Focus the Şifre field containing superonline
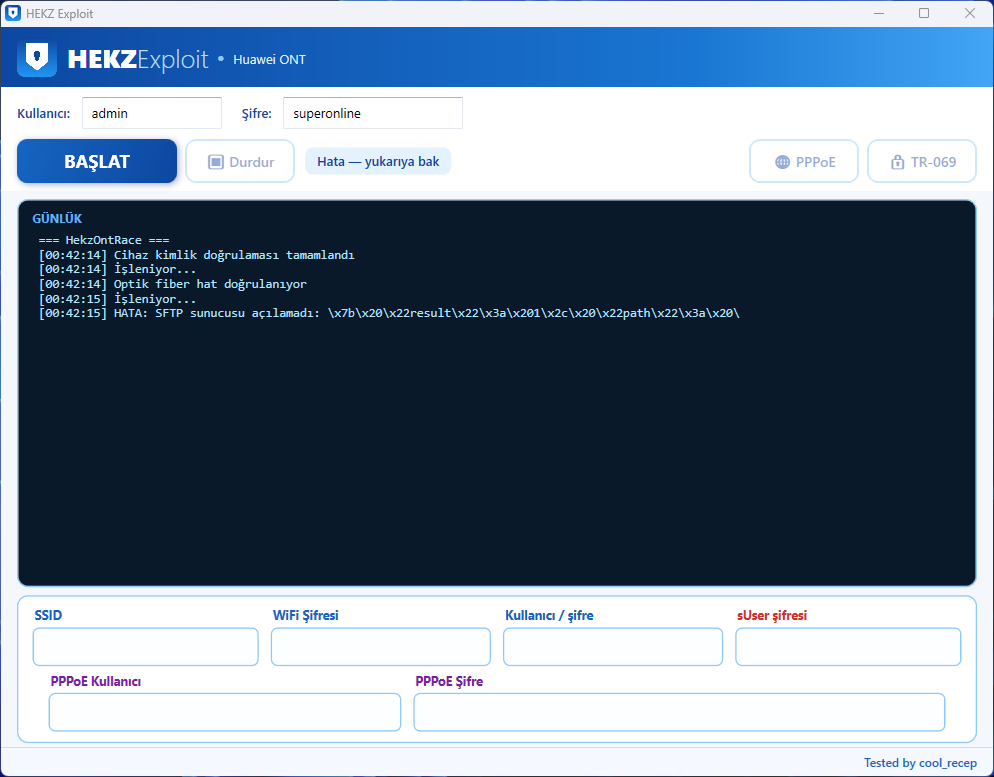994x777 pixels. click(373, 113)
